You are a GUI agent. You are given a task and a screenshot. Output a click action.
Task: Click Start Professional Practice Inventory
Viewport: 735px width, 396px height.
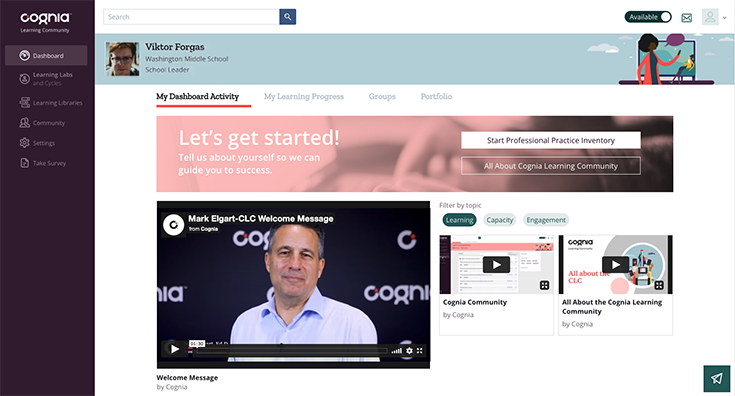pyautogui.click(x=551, y=140)
